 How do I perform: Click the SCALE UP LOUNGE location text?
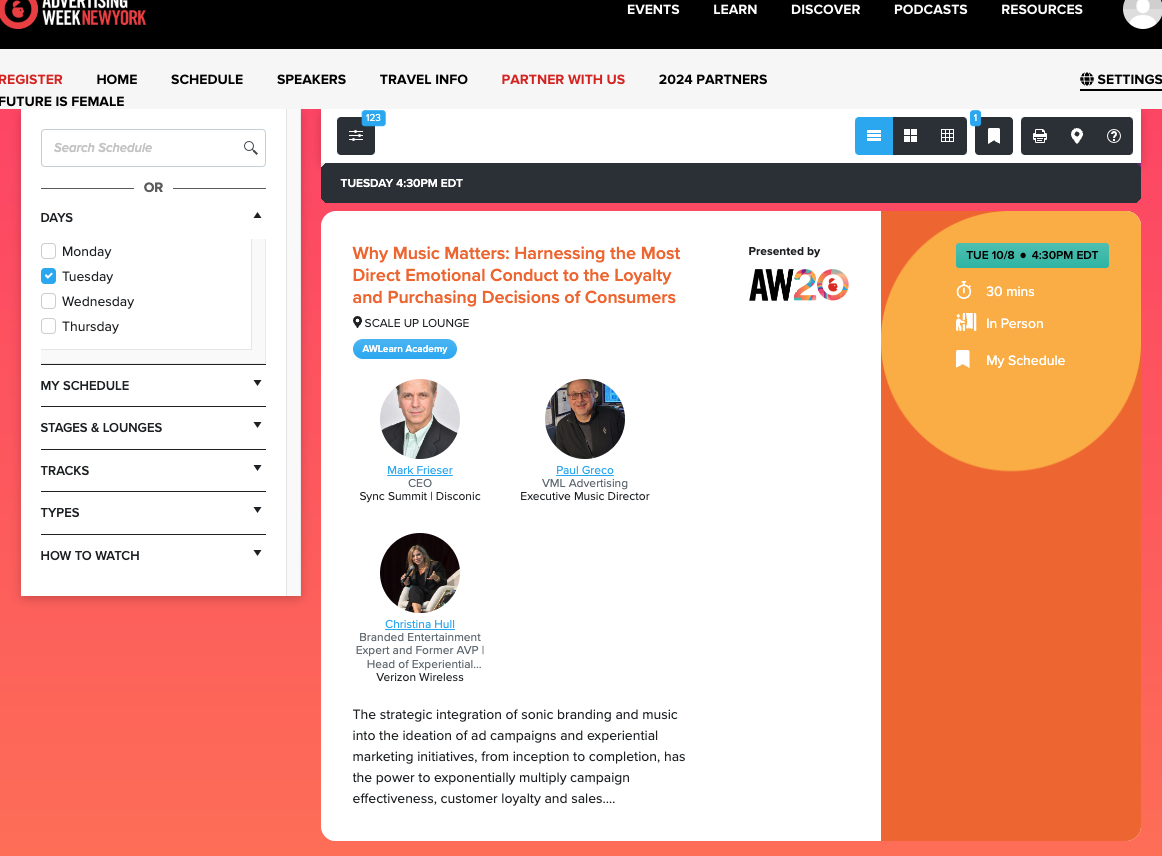(x=416, y=323)
